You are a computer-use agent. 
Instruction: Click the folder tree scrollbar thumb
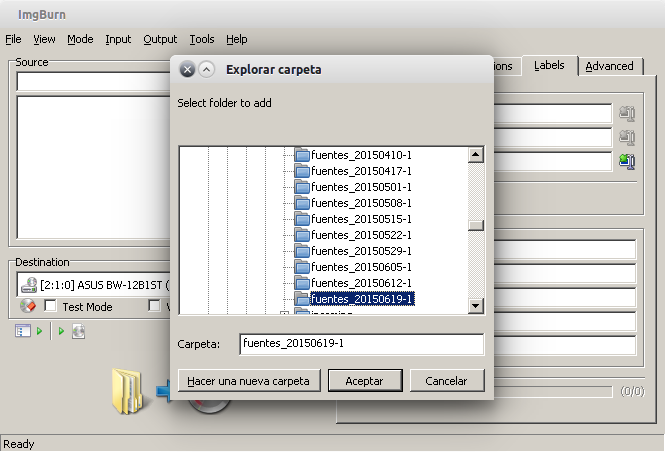tap(476, 225)
